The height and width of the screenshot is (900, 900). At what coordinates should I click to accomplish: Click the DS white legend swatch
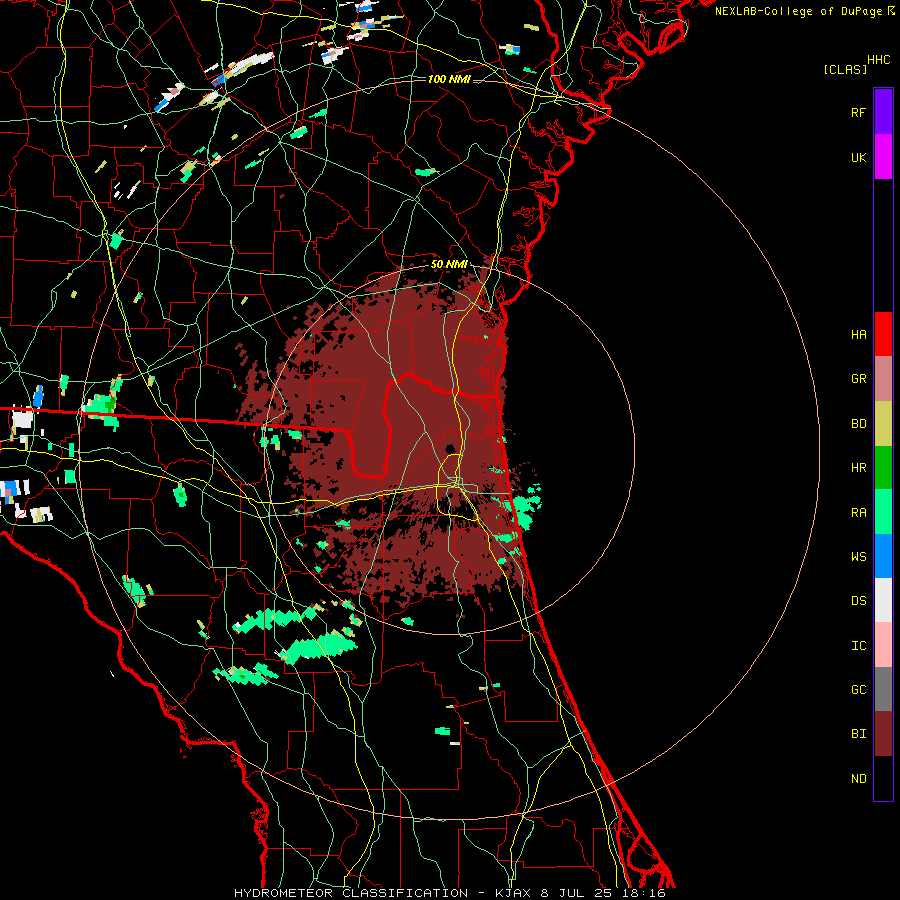[x=883, y=600]
